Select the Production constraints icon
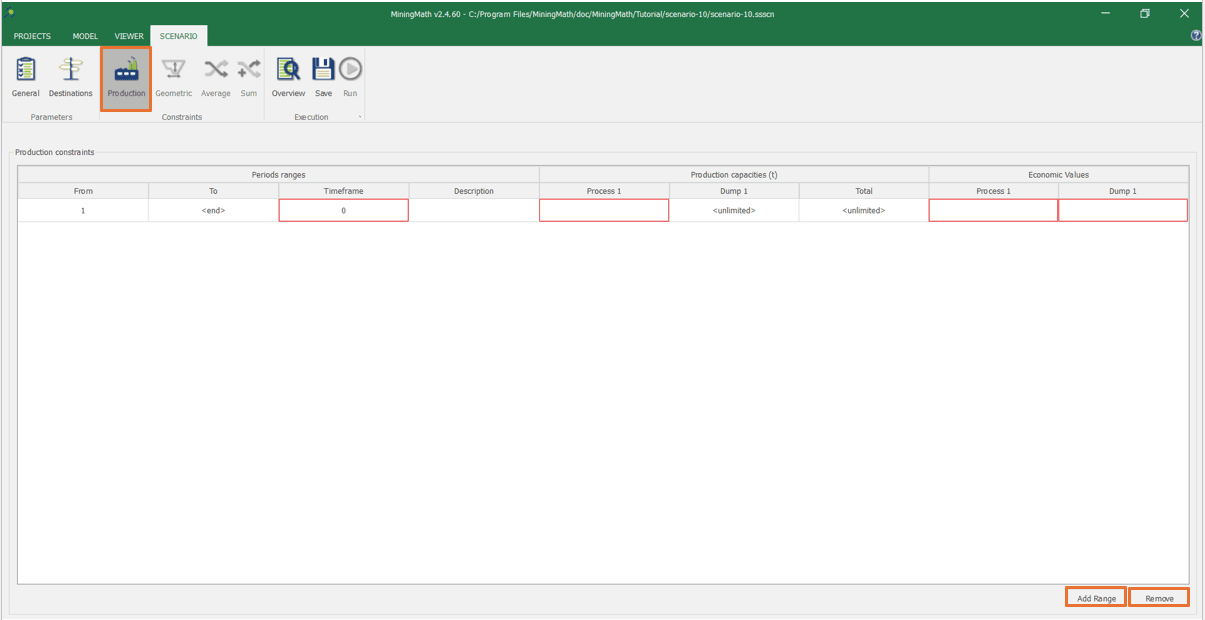This screenshot has height=620, width=1205. pyautogui.click(x=126, y=77)
